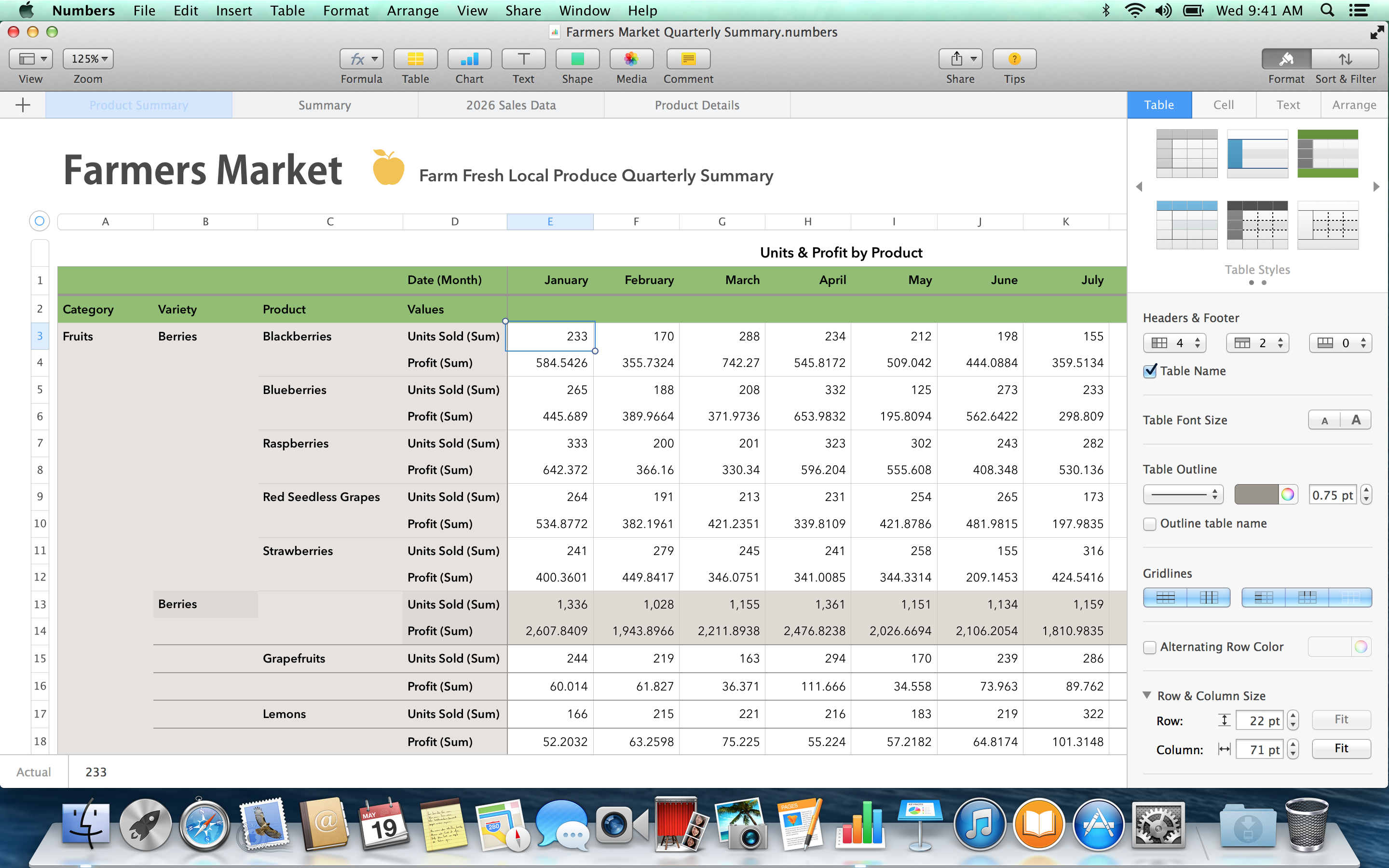Click the row Fit button
The height and width of the screenshot is (868, 1389).
point(1341,720)
